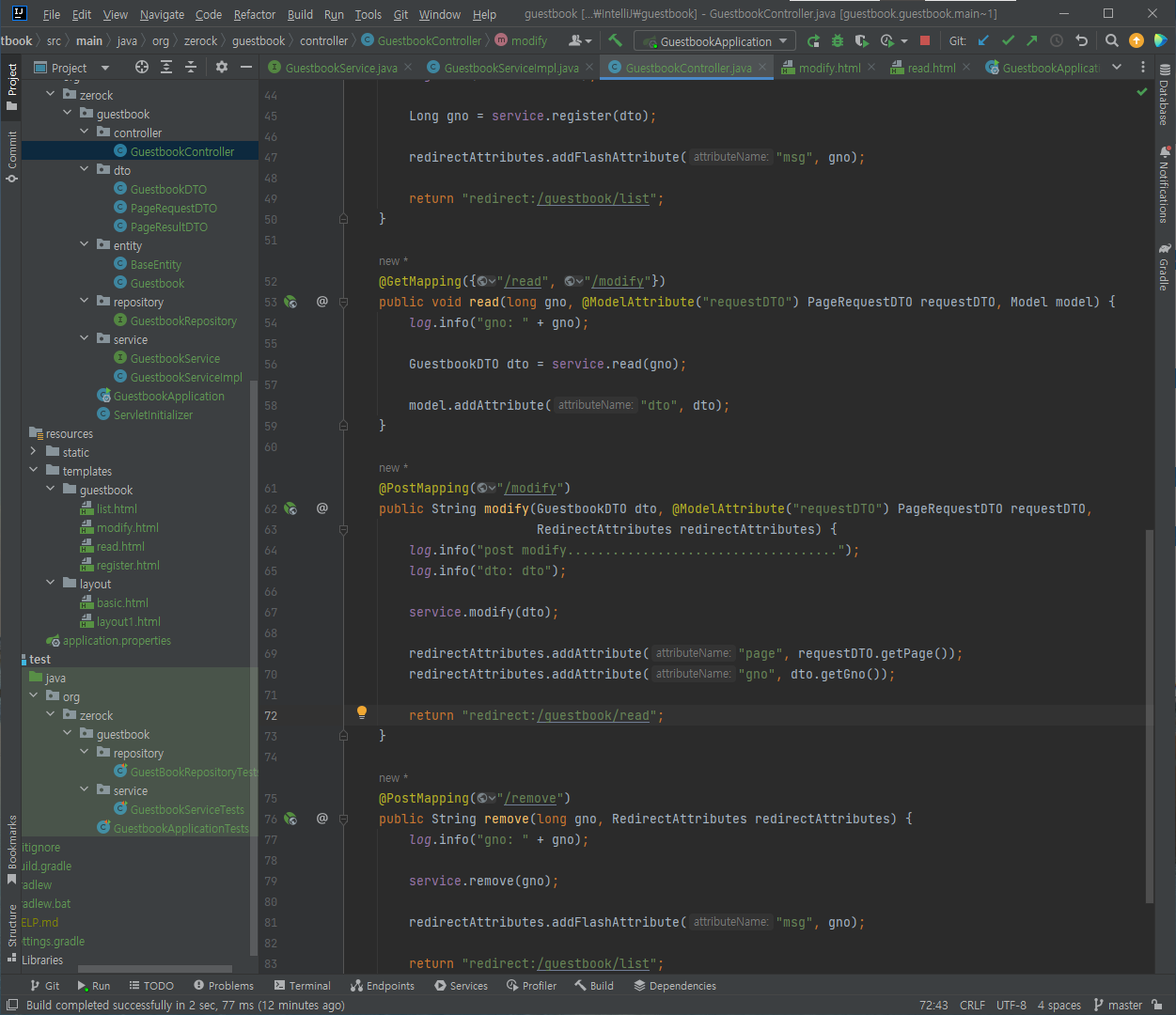Toggle the Structure tool window stripe
The height and width of the screenshot is (1015, 1176).
click(x=12, y=933)
